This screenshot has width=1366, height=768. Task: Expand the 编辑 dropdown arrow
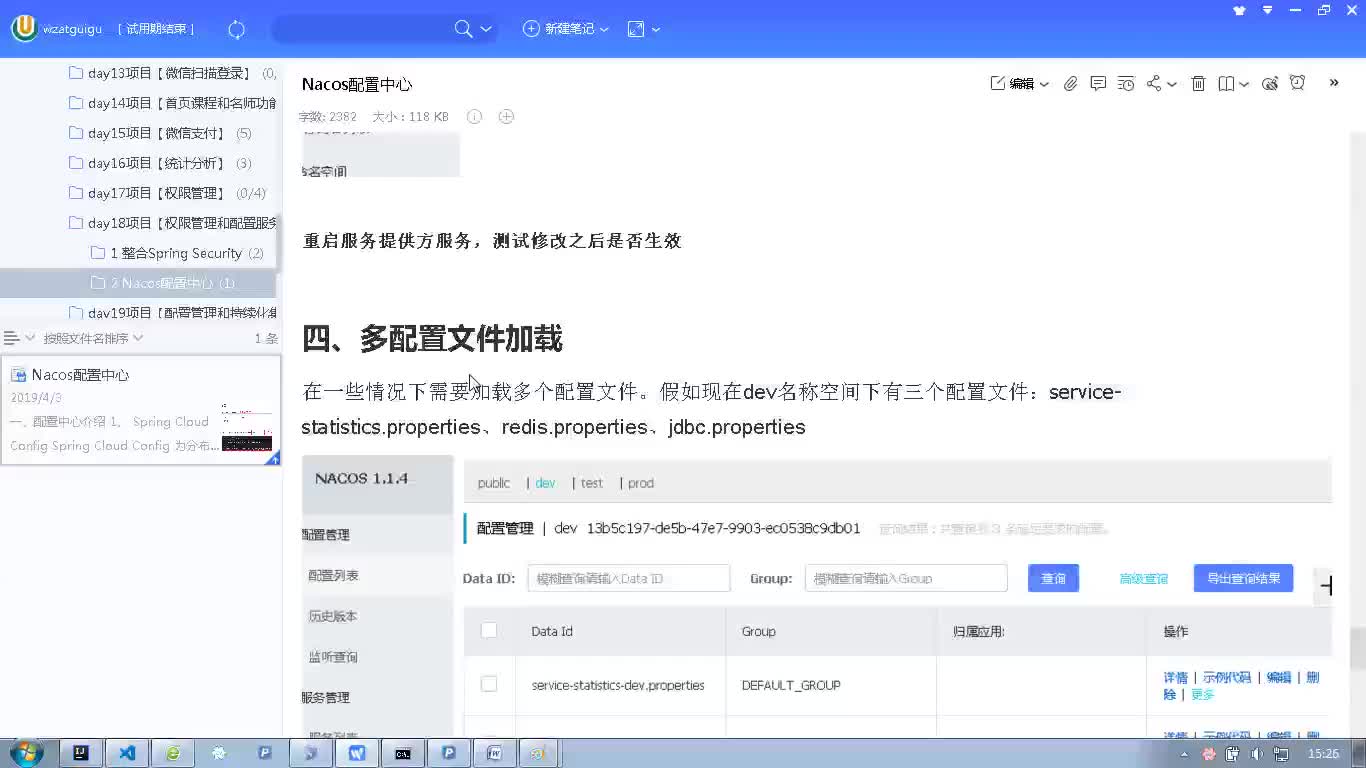tap(1044, 85)
